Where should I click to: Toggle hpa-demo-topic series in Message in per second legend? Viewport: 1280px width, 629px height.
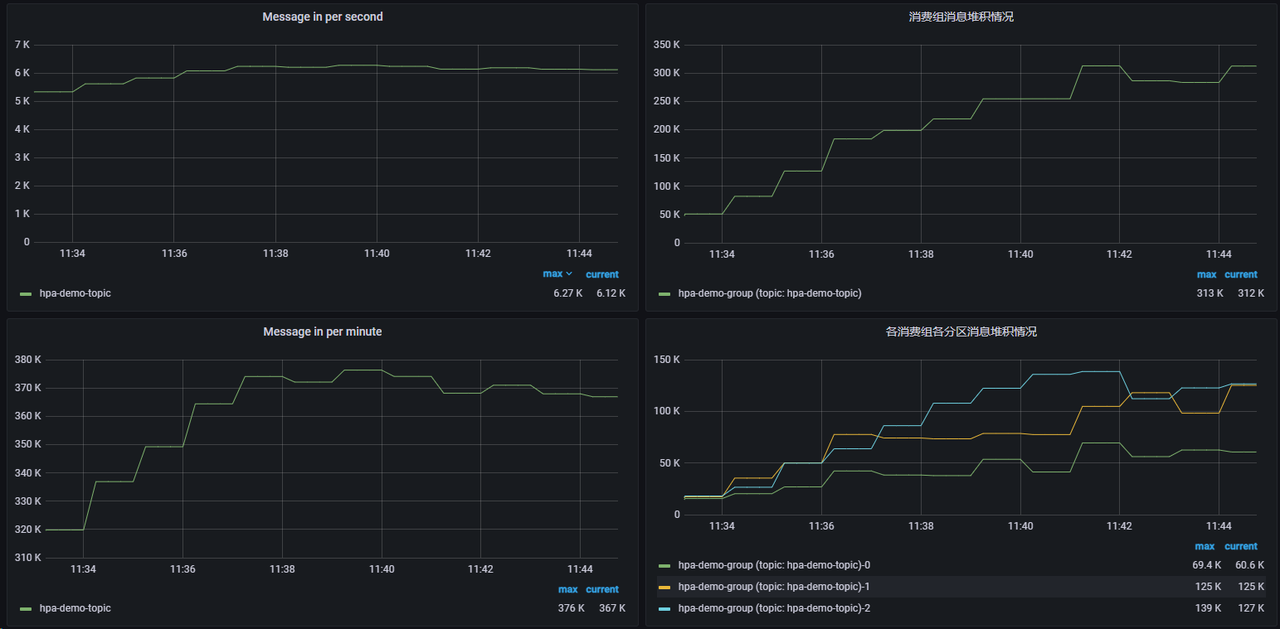tap(75, 293)
